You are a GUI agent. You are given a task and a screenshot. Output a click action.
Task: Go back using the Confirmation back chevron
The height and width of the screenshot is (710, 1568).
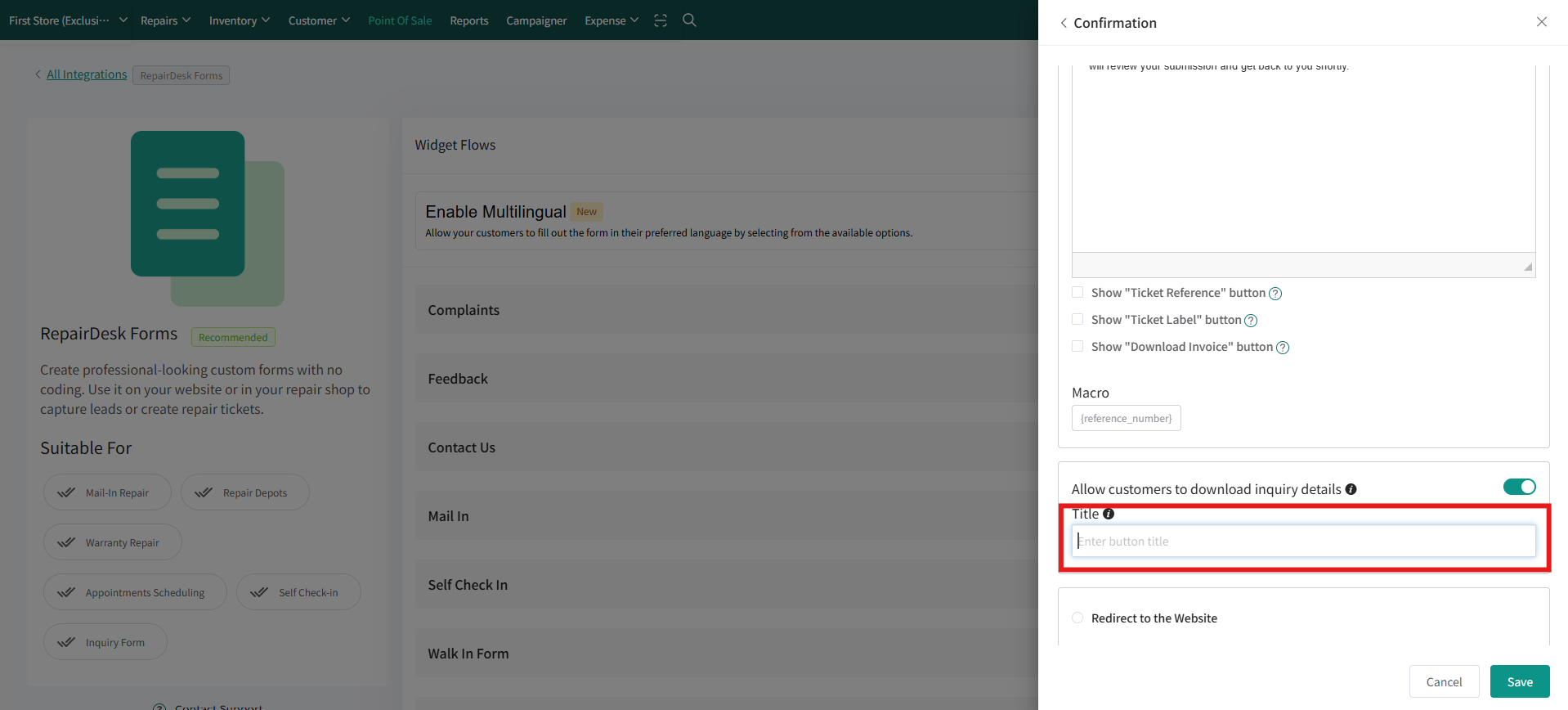[1064, 23]
